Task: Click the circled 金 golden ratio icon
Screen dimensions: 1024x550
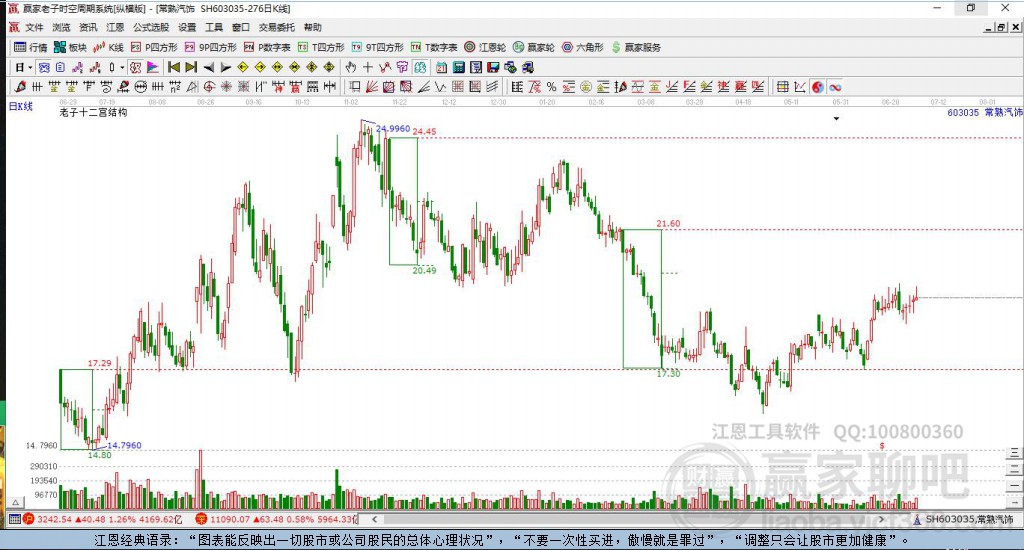Action: tap(586, 86)
